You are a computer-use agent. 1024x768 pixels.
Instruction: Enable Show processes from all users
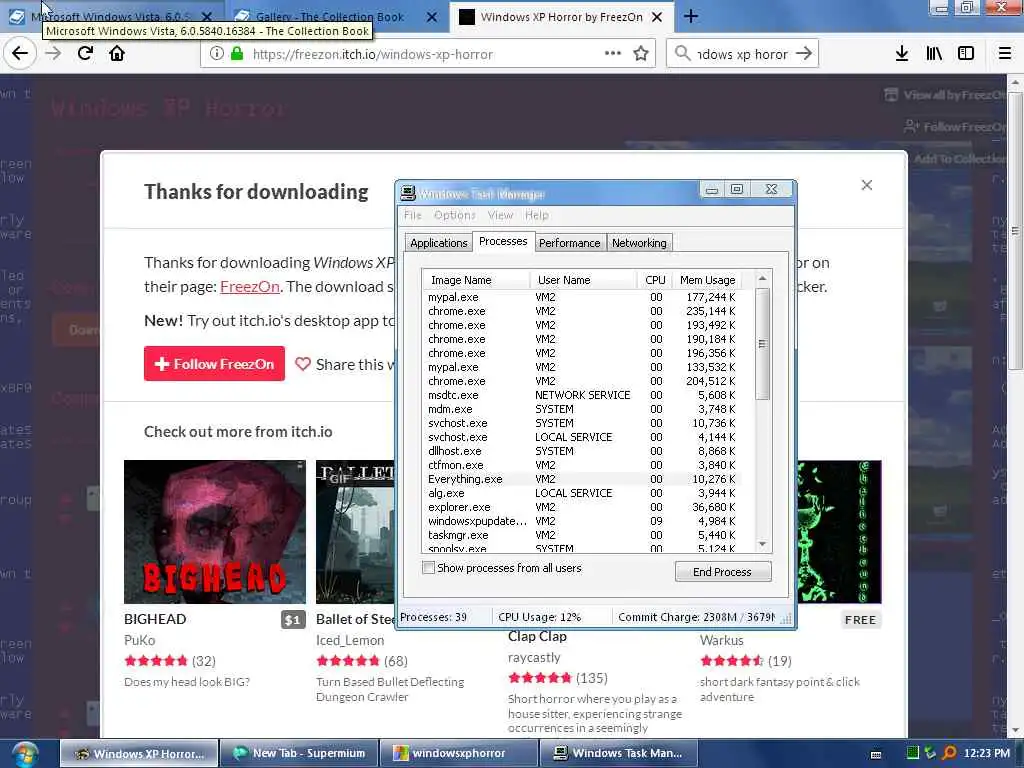(428, 568)
